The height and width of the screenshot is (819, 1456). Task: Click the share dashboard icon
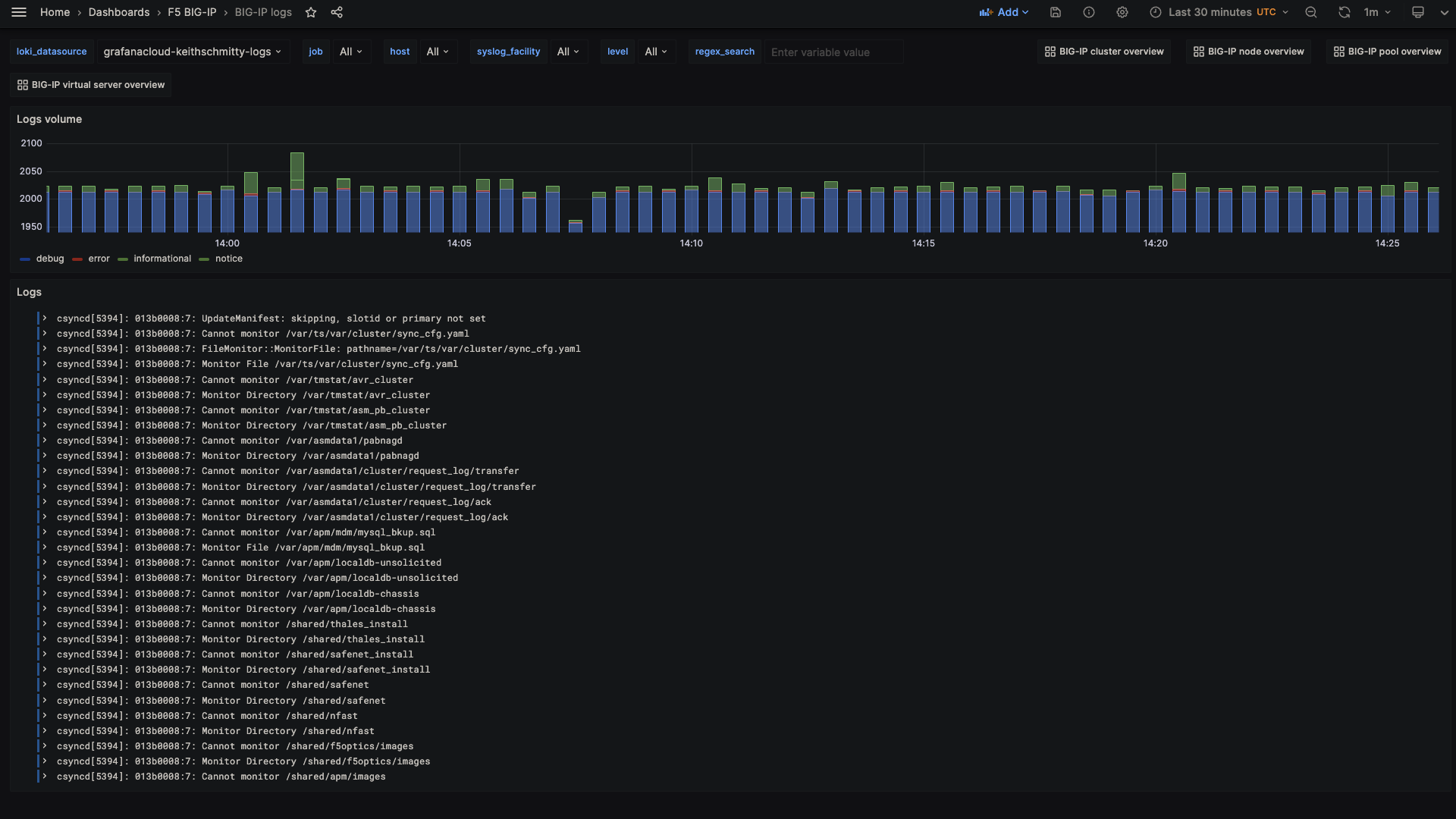pyautogui.click(x=337, y=12)
